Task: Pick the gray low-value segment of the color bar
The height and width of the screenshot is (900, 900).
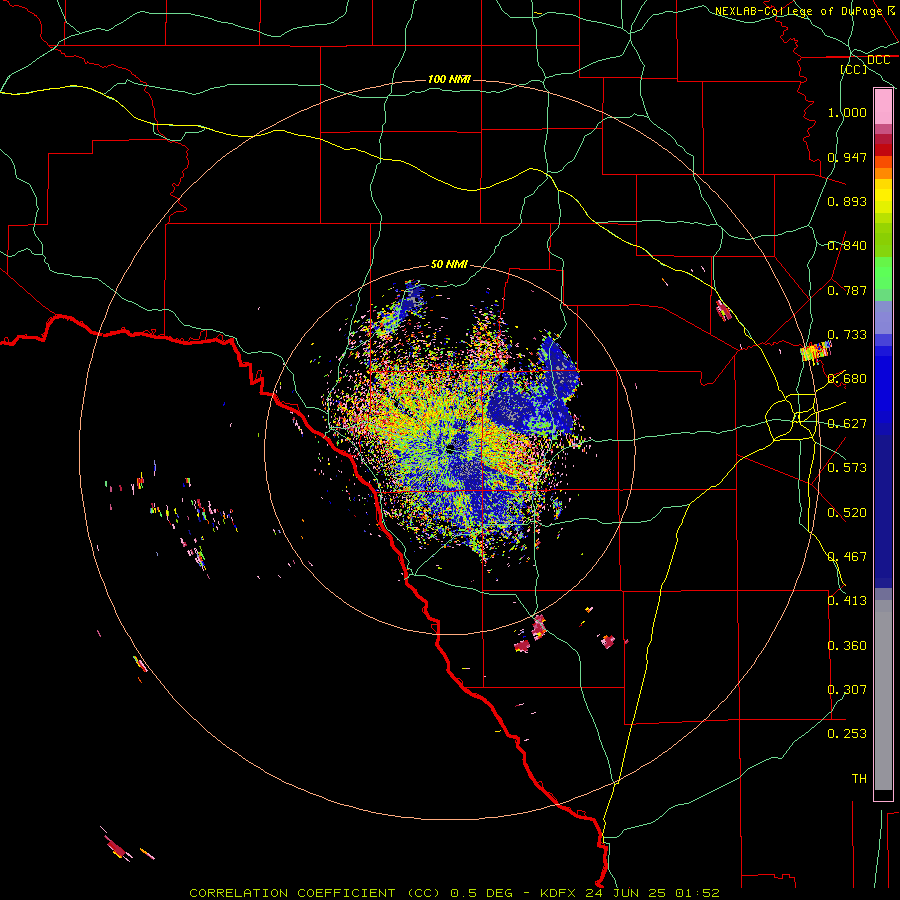Action: (883, 695)
